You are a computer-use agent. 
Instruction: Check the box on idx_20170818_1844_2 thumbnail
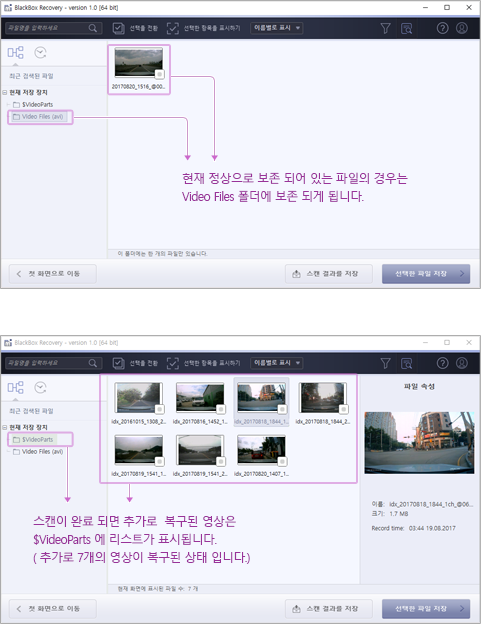(x=343, y=409)
